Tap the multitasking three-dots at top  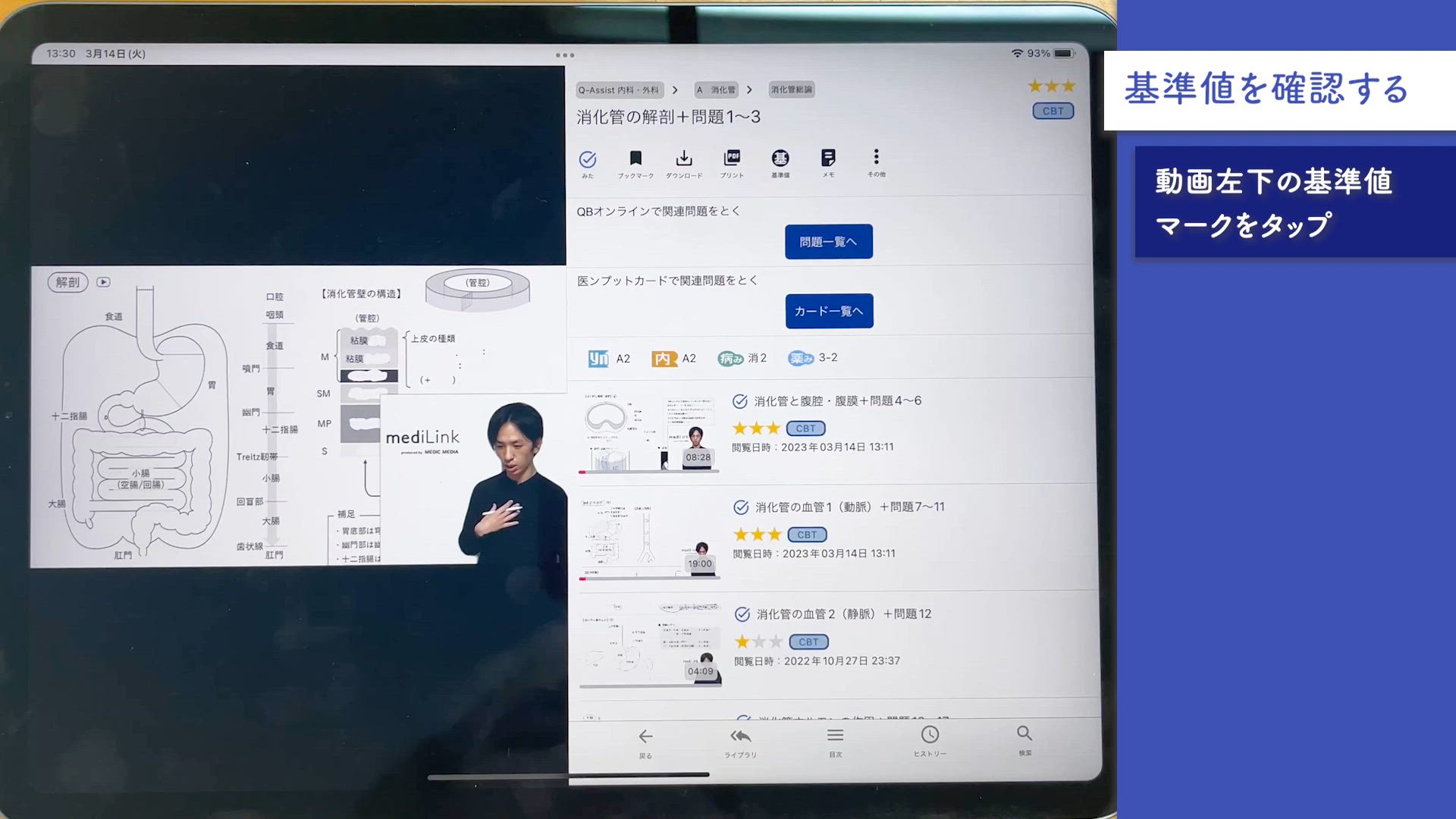(565, 55)
